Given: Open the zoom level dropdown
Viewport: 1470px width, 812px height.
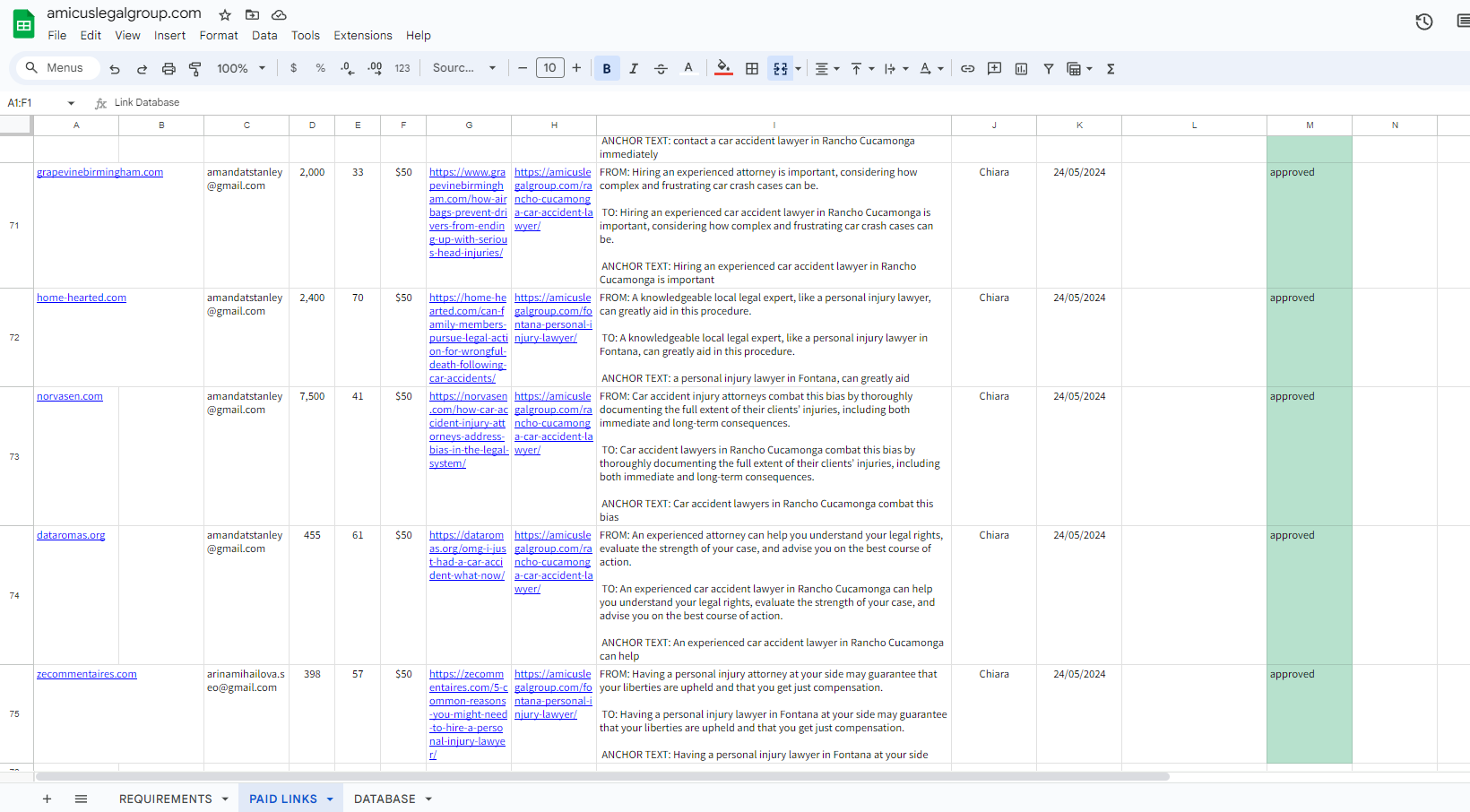Looking at the screenshot, I should (241, 69).
